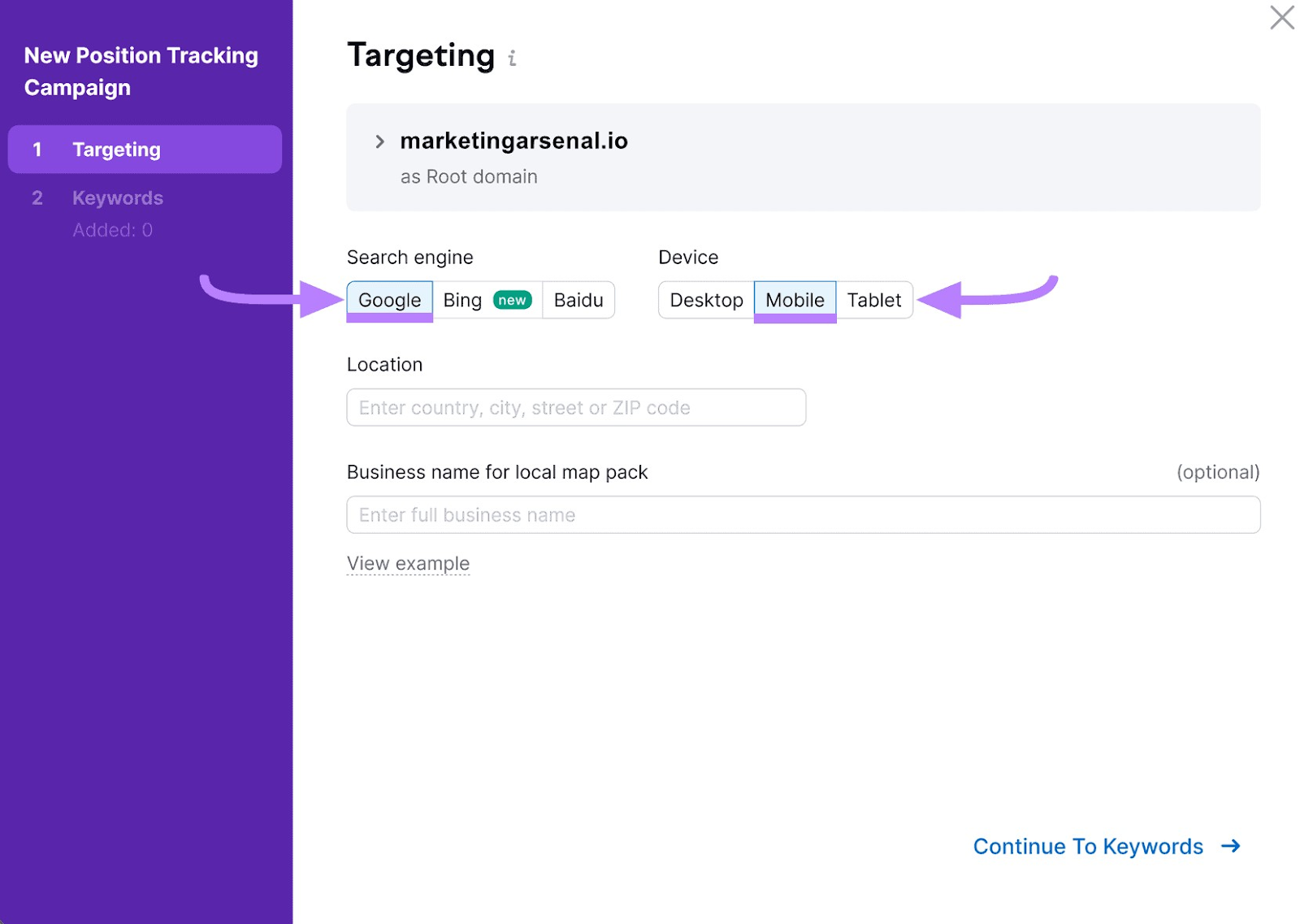1300x924 pixels.
Task: Click the Location input field
Action: click(576, 407)
